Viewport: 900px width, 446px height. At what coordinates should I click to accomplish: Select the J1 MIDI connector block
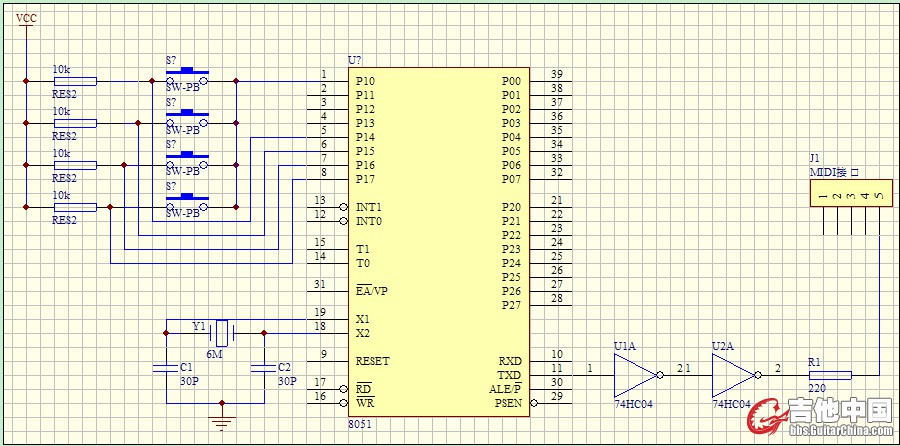(x=849, y=196)
